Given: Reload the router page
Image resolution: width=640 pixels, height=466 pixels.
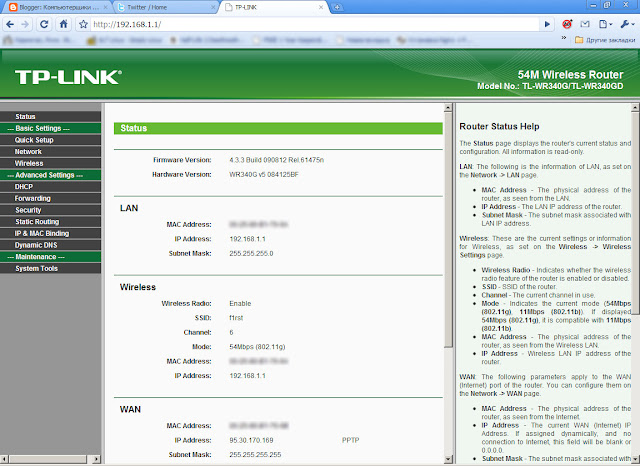Looking at the screenshot, I should point(44,24).
